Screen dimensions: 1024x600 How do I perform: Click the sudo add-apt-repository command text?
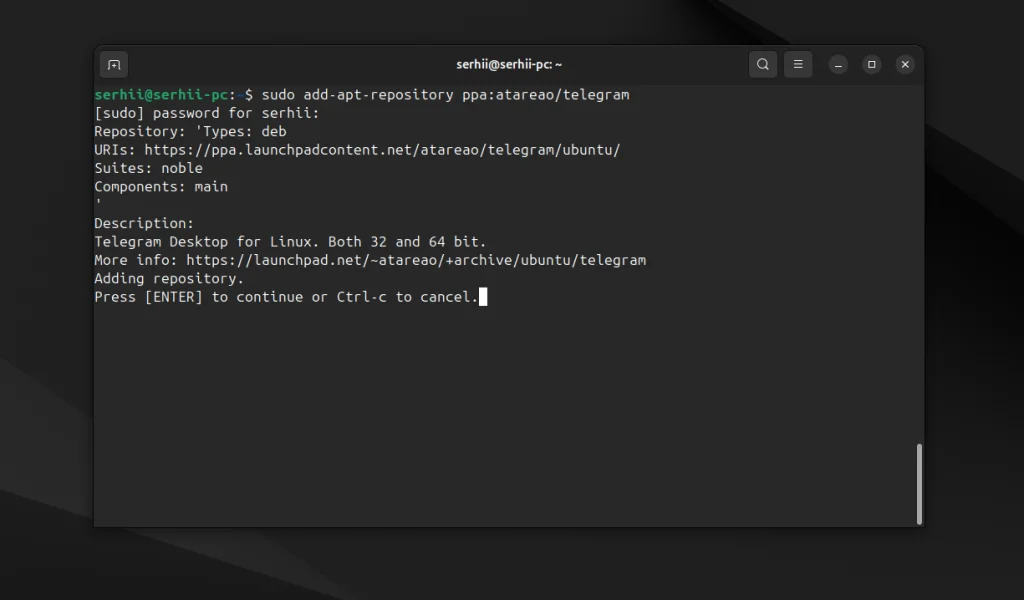(x=445, y=95)
